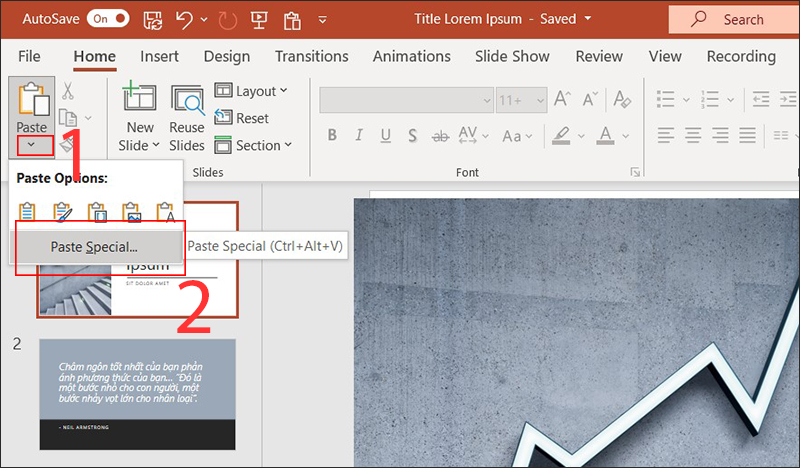This screenshot has height=468, width=800.
Task: Toggle Bold formatting
Action: point(331,135)
